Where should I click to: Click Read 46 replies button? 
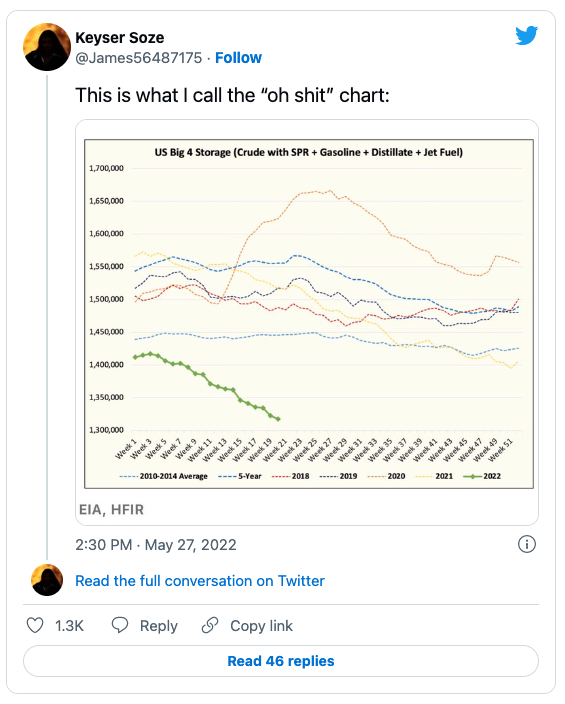click(x=281, y=661)
